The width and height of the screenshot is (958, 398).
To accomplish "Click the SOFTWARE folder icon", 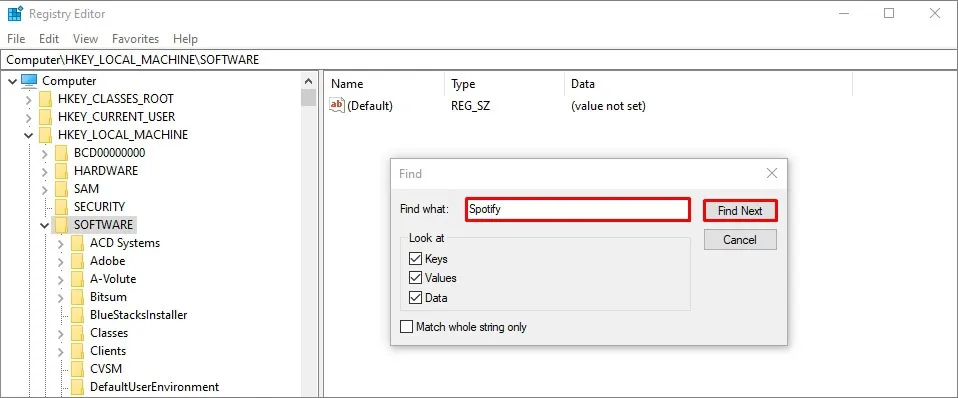I will (61, 225).
